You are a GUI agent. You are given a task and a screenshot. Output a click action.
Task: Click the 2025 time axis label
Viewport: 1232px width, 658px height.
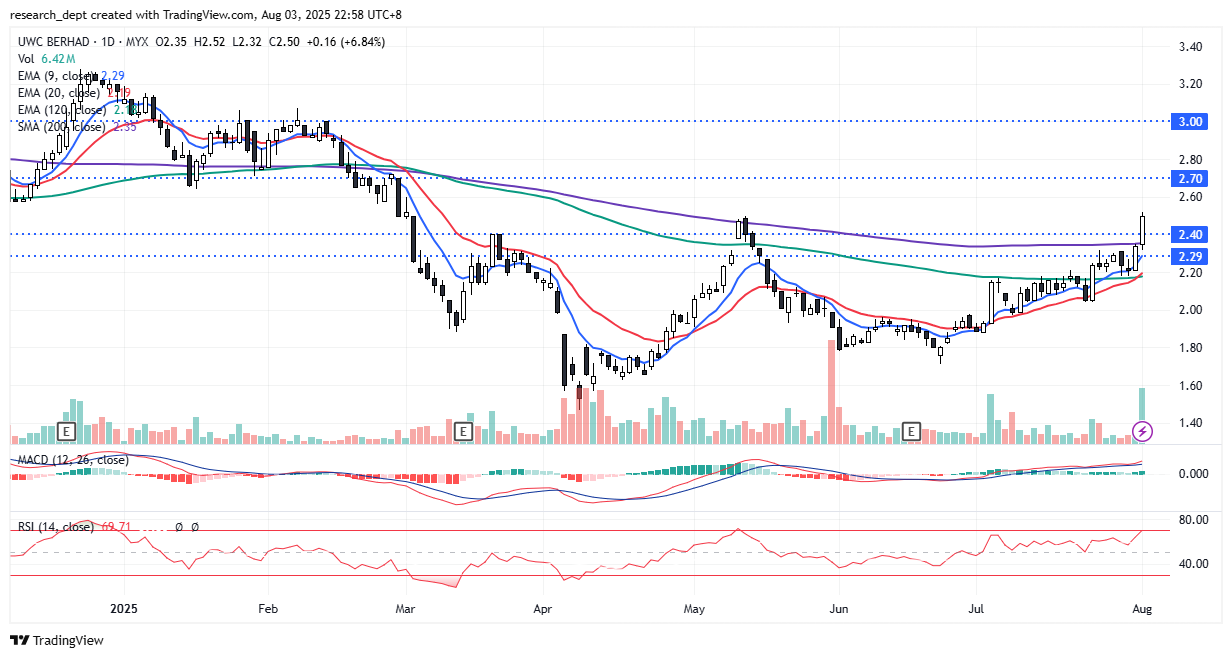(x=125, y=608)
